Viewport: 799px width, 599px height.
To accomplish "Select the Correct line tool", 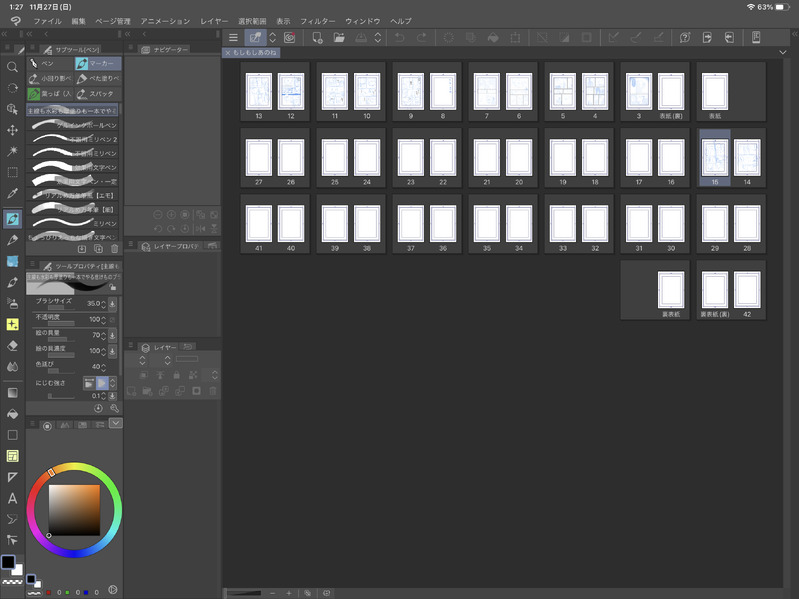I will (12, 540).
